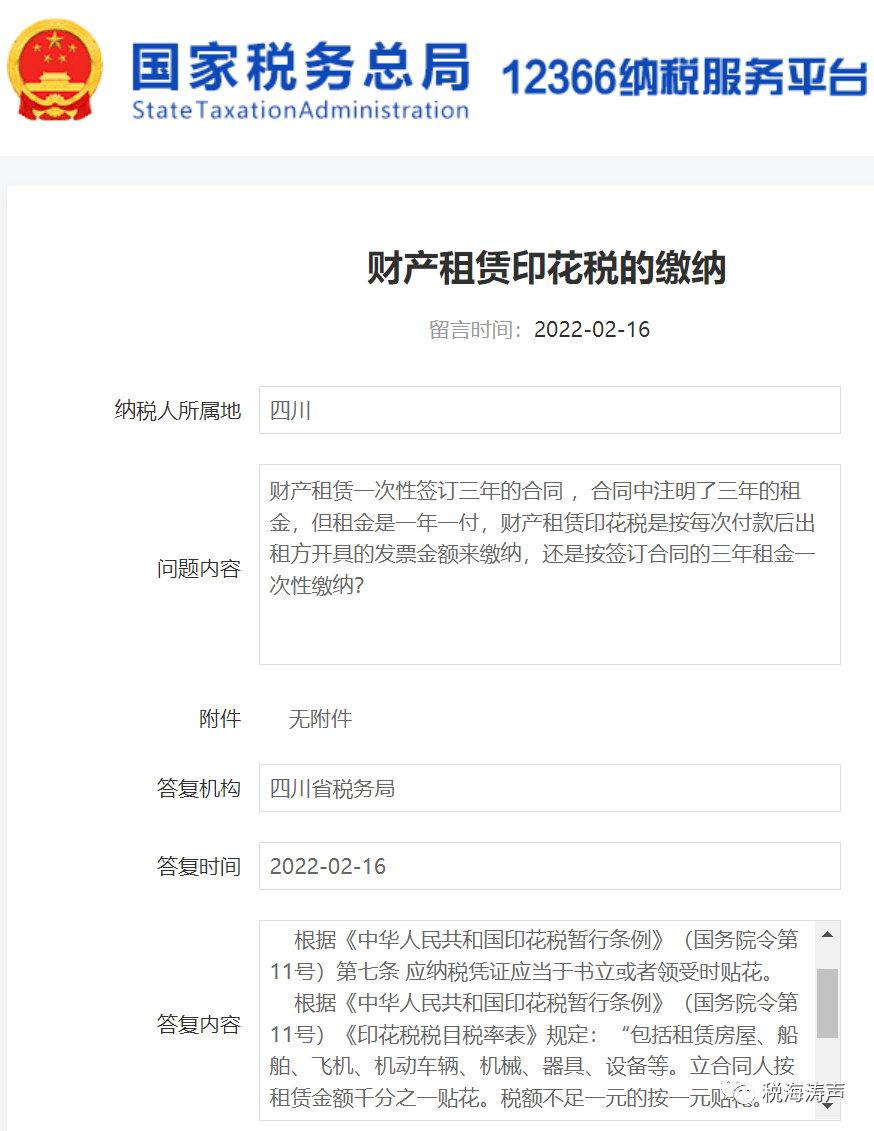Click the 留言时间 date 2022-02-16

click(x=592, y=330)
